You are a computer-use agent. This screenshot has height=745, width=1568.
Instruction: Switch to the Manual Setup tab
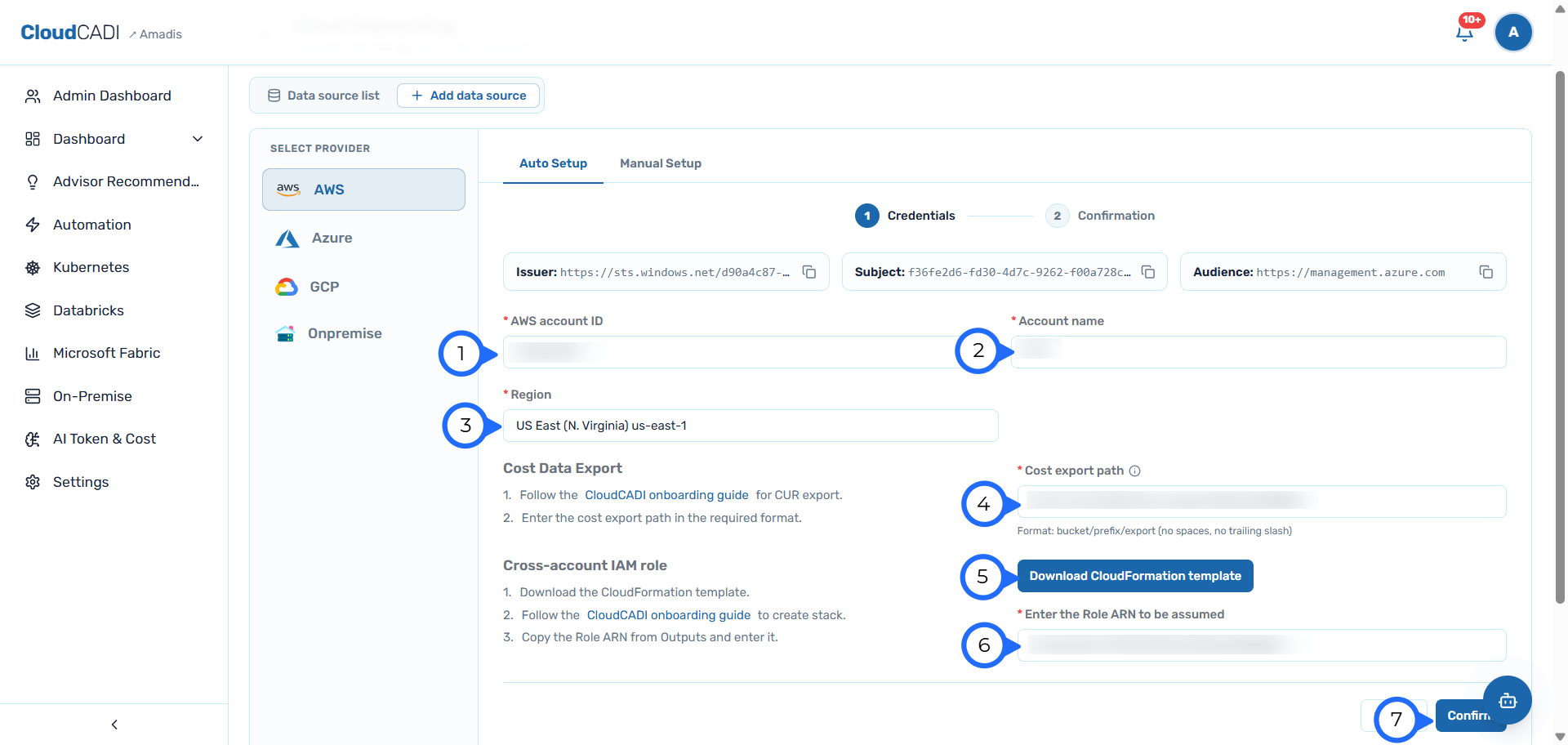point(661,163)
